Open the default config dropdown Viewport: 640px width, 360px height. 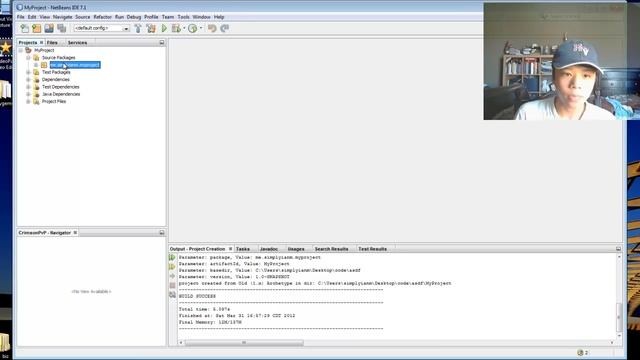click(126, 28)
